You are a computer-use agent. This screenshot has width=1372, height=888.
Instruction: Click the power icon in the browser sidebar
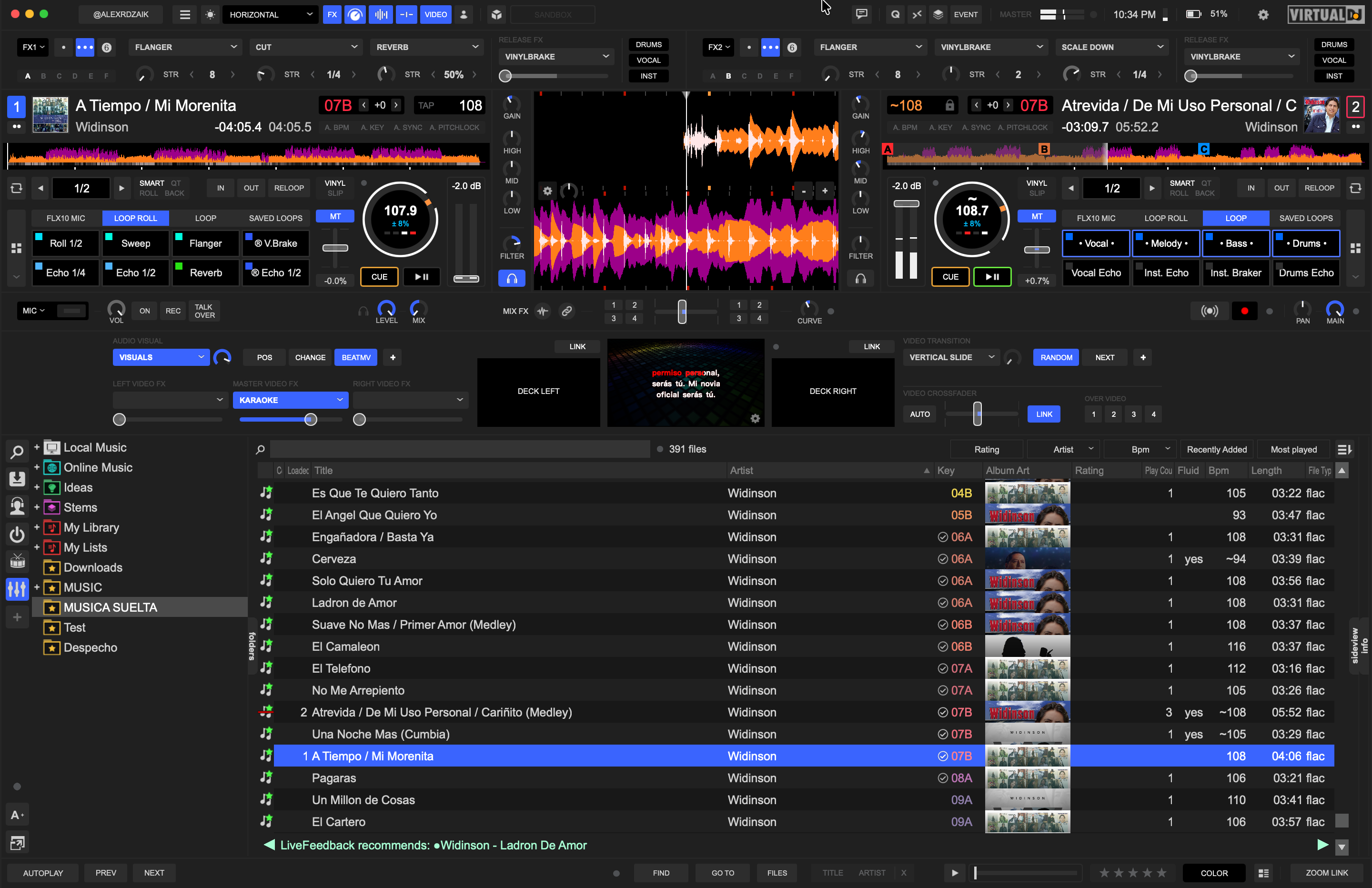tap(17, 535)
